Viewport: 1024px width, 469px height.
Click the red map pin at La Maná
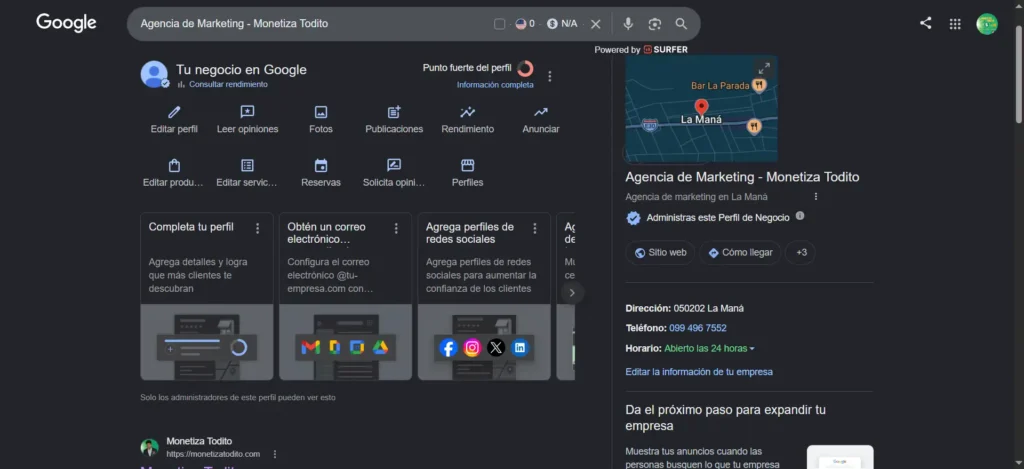pos(701,107)
